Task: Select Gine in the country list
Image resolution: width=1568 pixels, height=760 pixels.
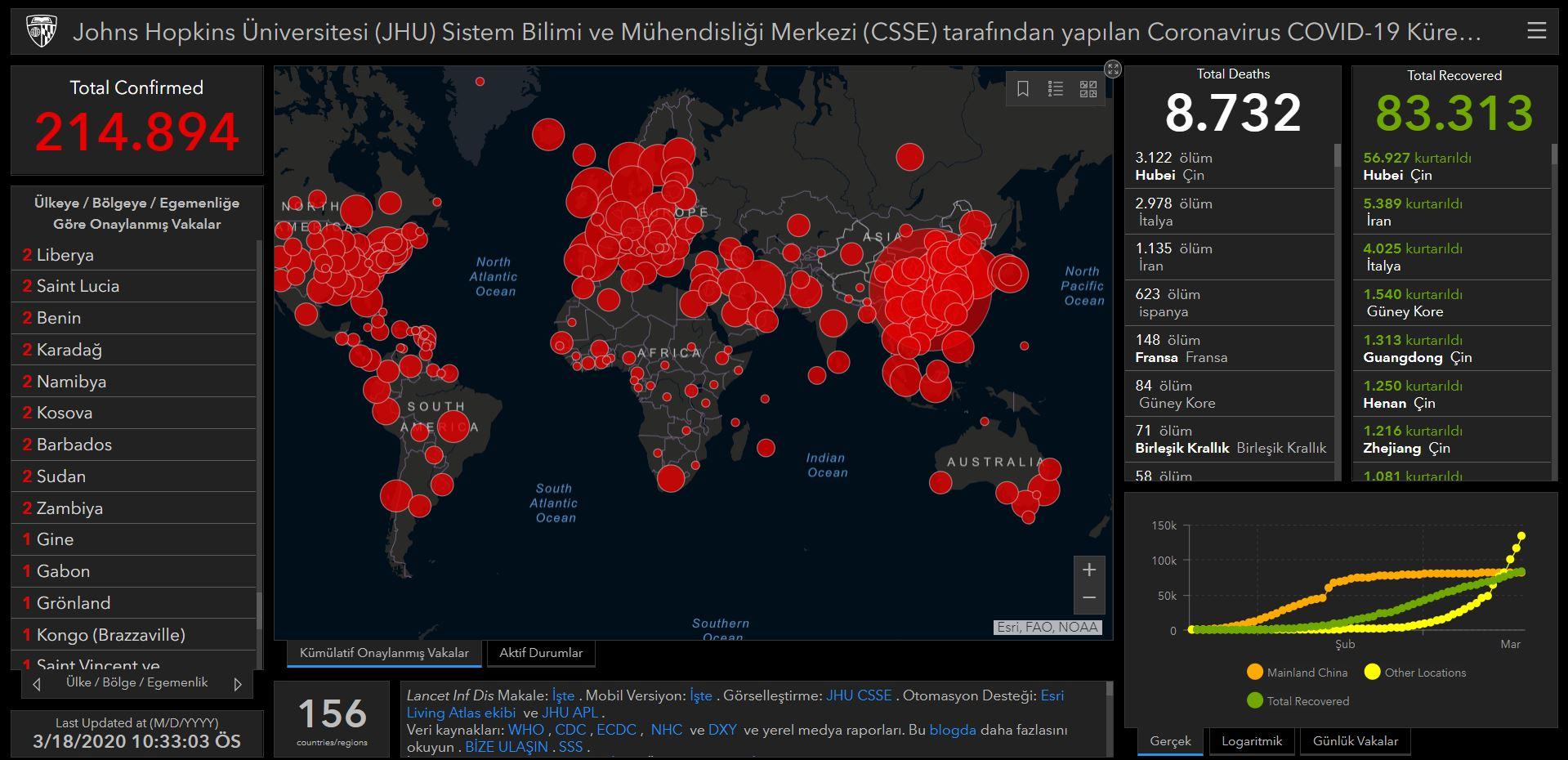Action: coord(134,539)
